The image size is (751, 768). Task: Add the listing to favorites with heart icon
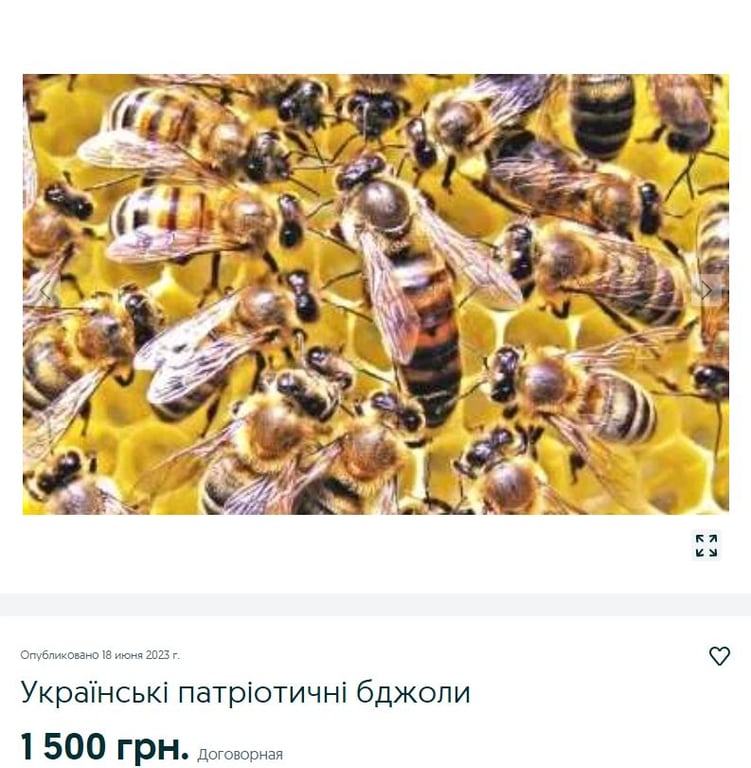719,656
